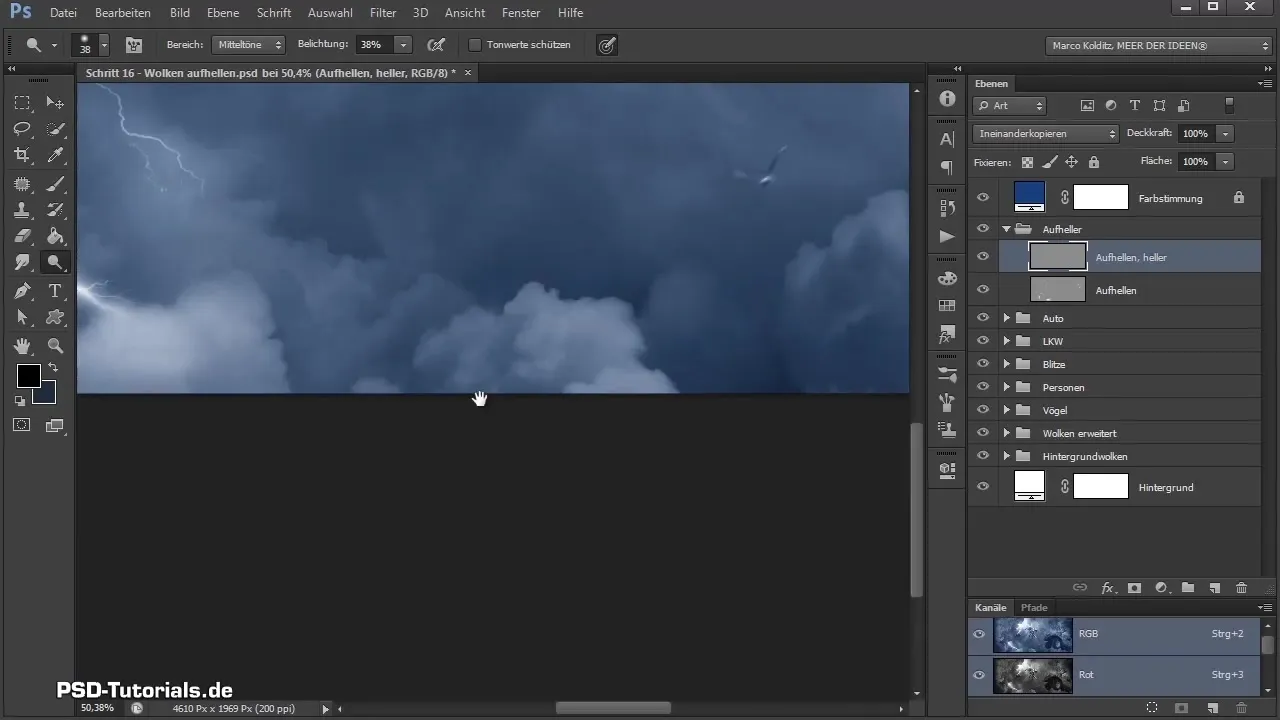Screen dimensions: 1280x720
Task: Select the Dodge tool in the toolbox
Action: pos(55,263)
